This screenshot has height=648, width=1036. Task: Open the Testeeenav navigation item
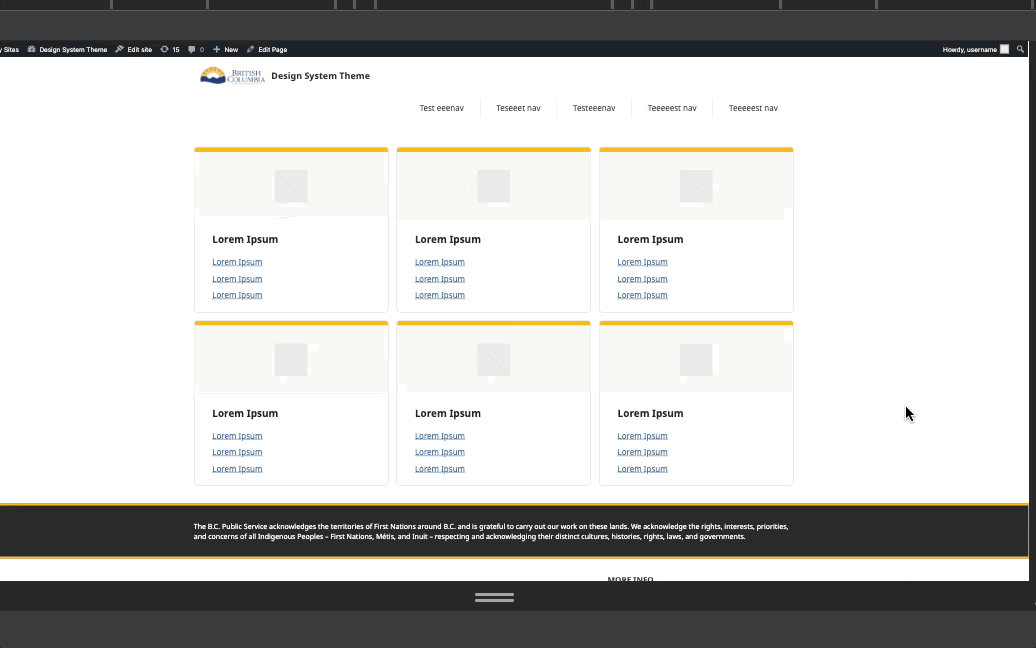tap(594, 108)
